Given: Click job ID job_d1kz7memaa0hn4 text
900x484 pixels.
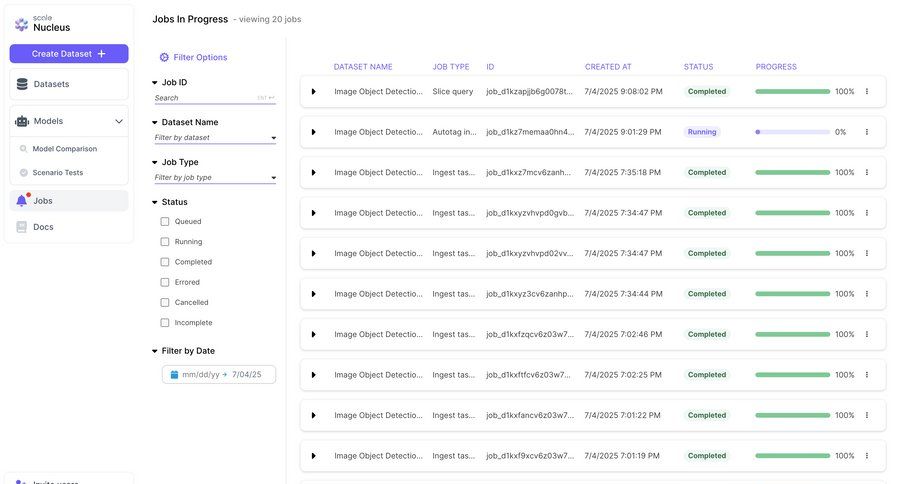Looking at the screenshot, I should coord(530,132).
